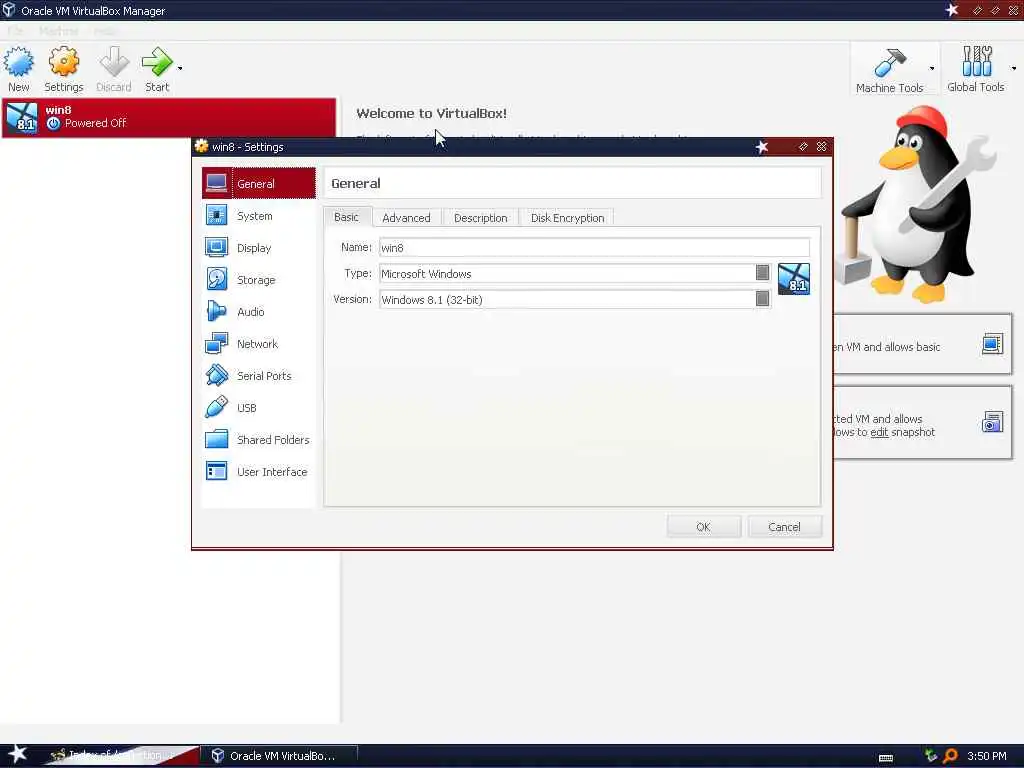Viewport: 1024px width, 768px height.
Task: Switch to the Description tab
Action: tap(481, 217)
